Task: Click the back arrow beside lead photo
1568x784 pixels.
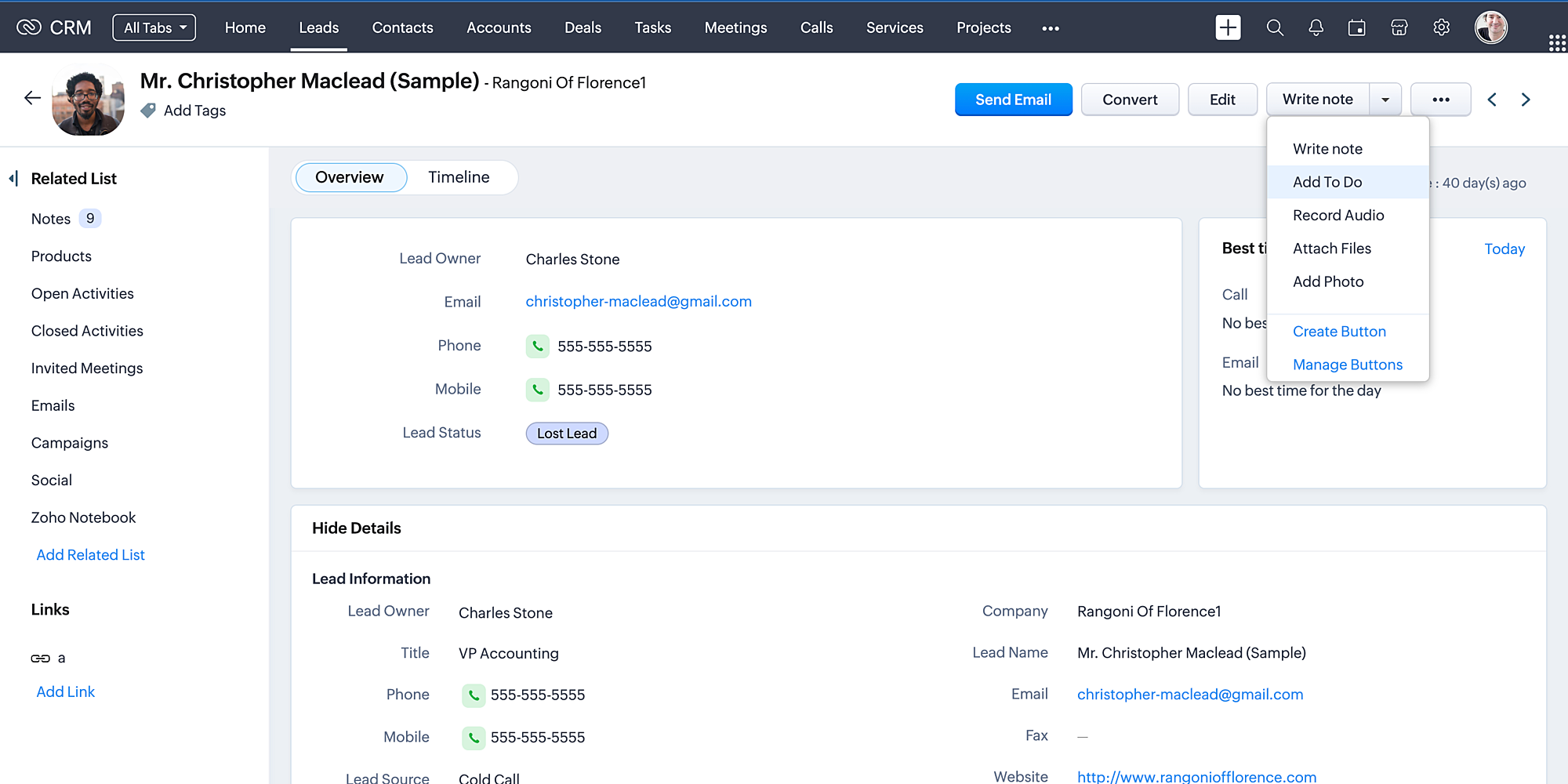Action: point(32,98)
